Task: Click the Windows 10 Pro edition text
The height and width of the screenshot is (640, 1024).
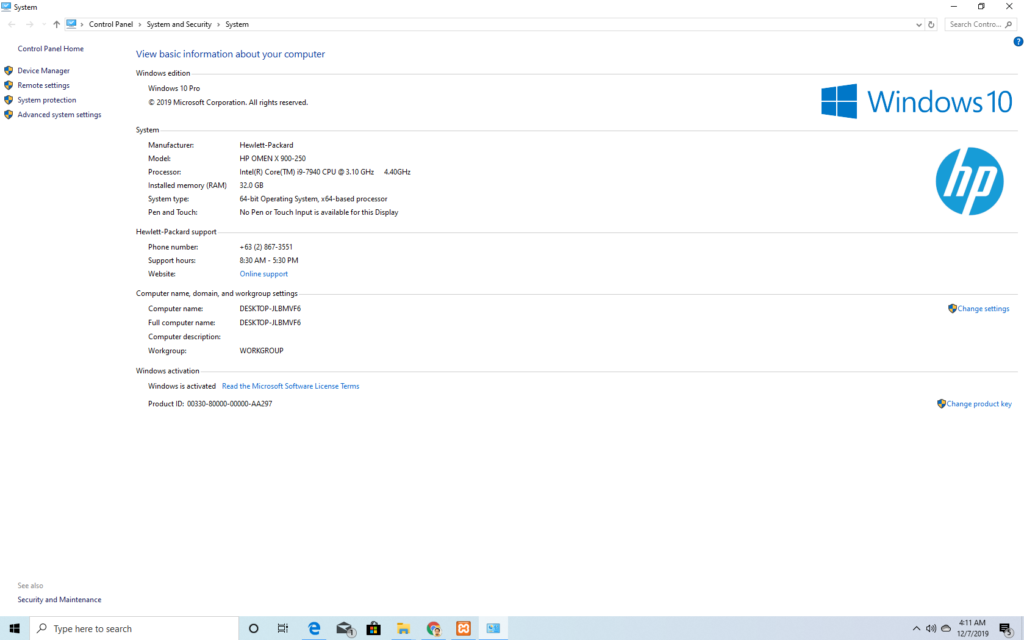Action: pos(174,88)
